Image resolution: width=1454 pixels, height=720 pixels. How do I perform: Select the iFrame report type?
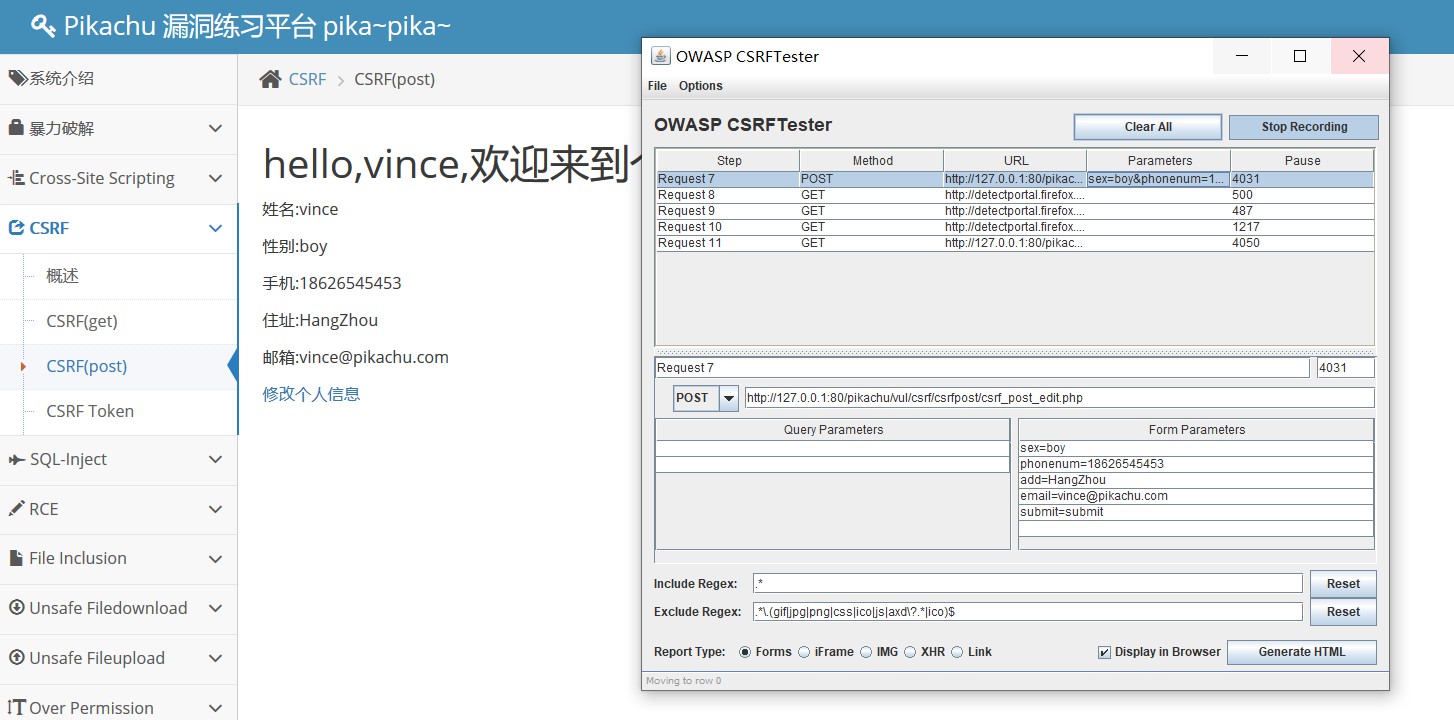tap(804, 652)
